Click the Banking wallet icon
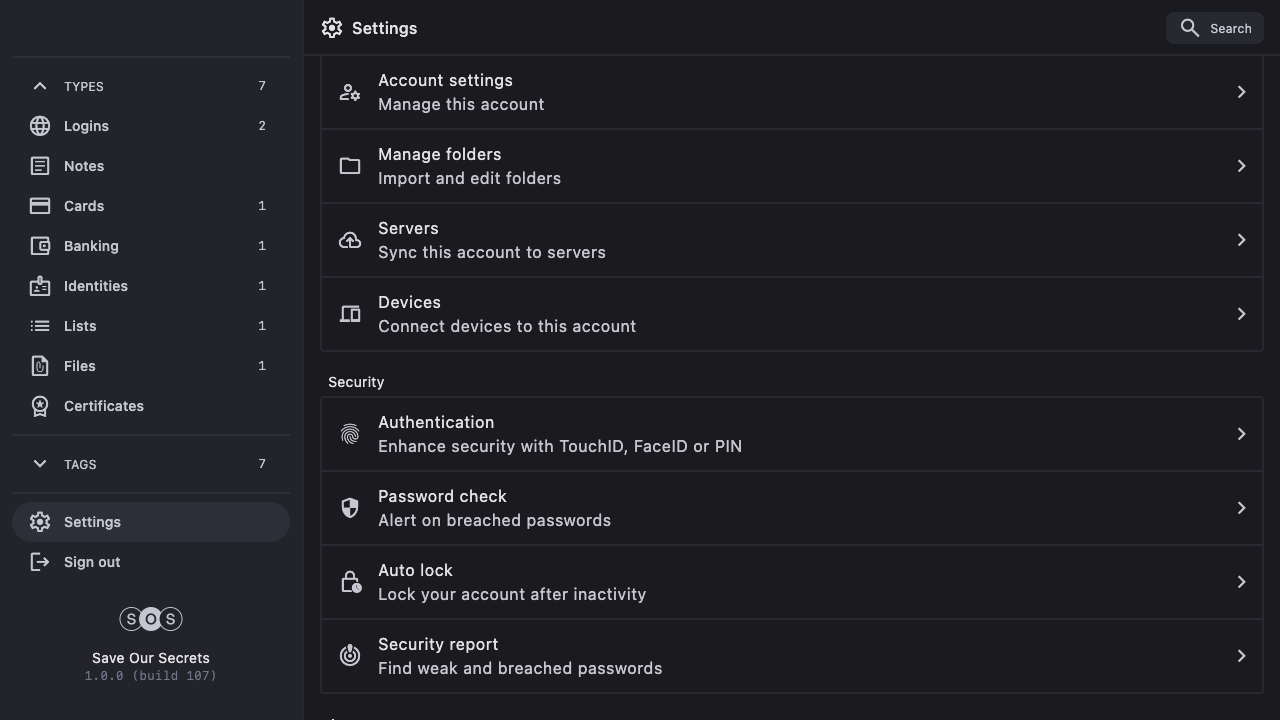This screenshot has width=1280, height=720. [40, 246]
